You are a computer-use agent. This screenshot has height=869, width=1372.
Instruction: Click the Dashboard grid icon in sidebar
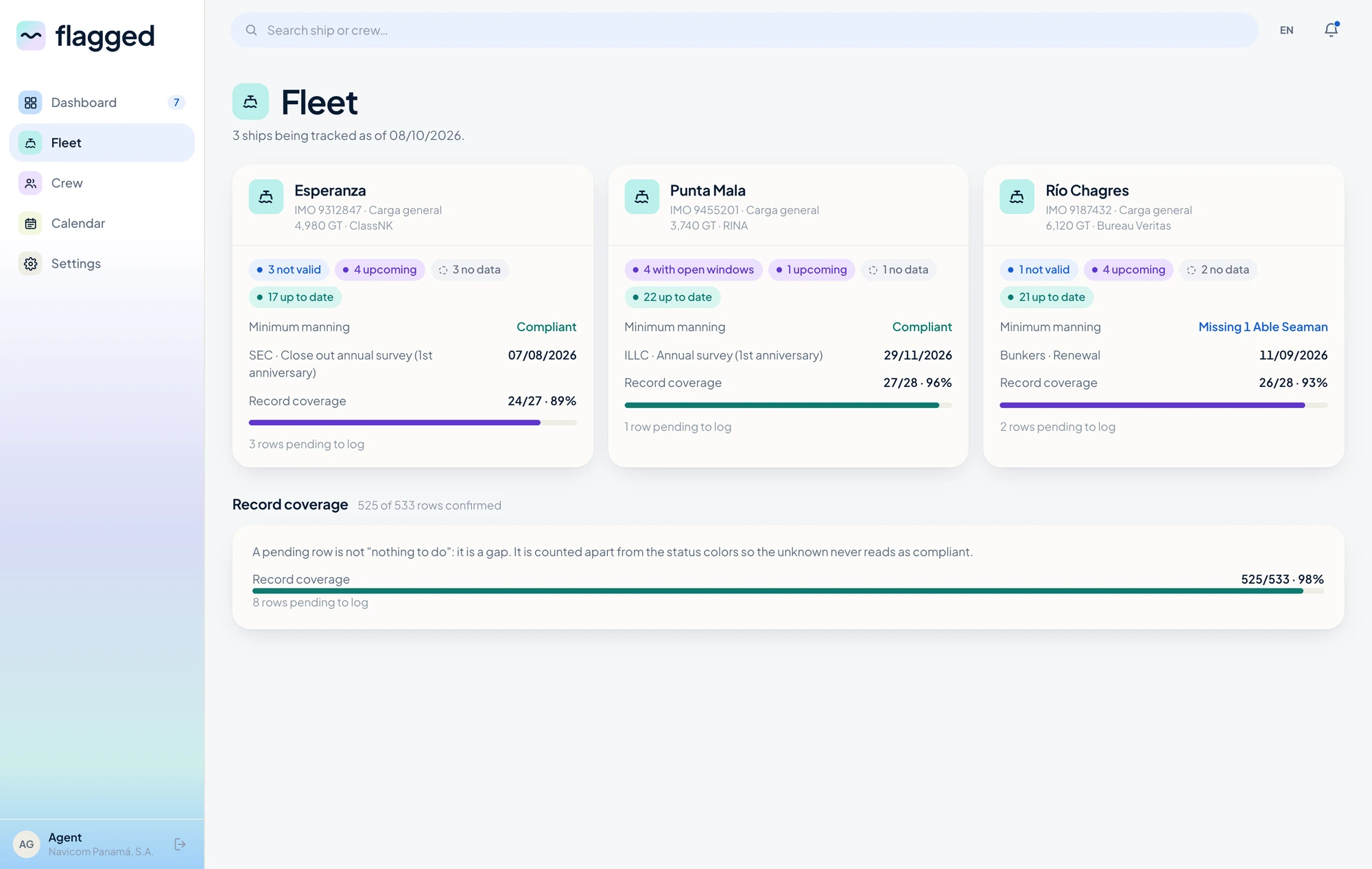(x=30, y=103)
